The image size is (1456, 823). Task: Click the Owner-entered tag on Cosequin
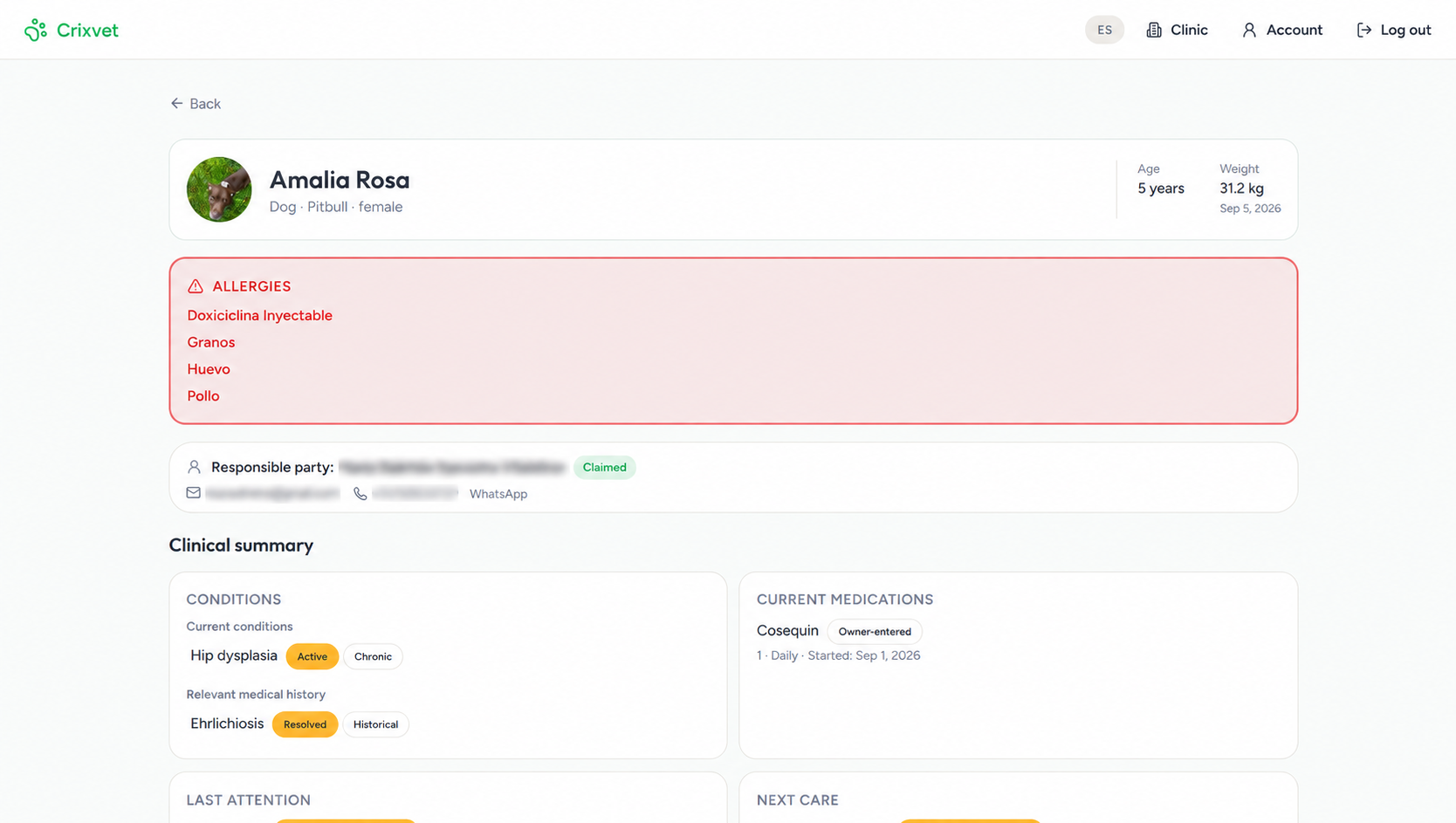coord(875,632)
